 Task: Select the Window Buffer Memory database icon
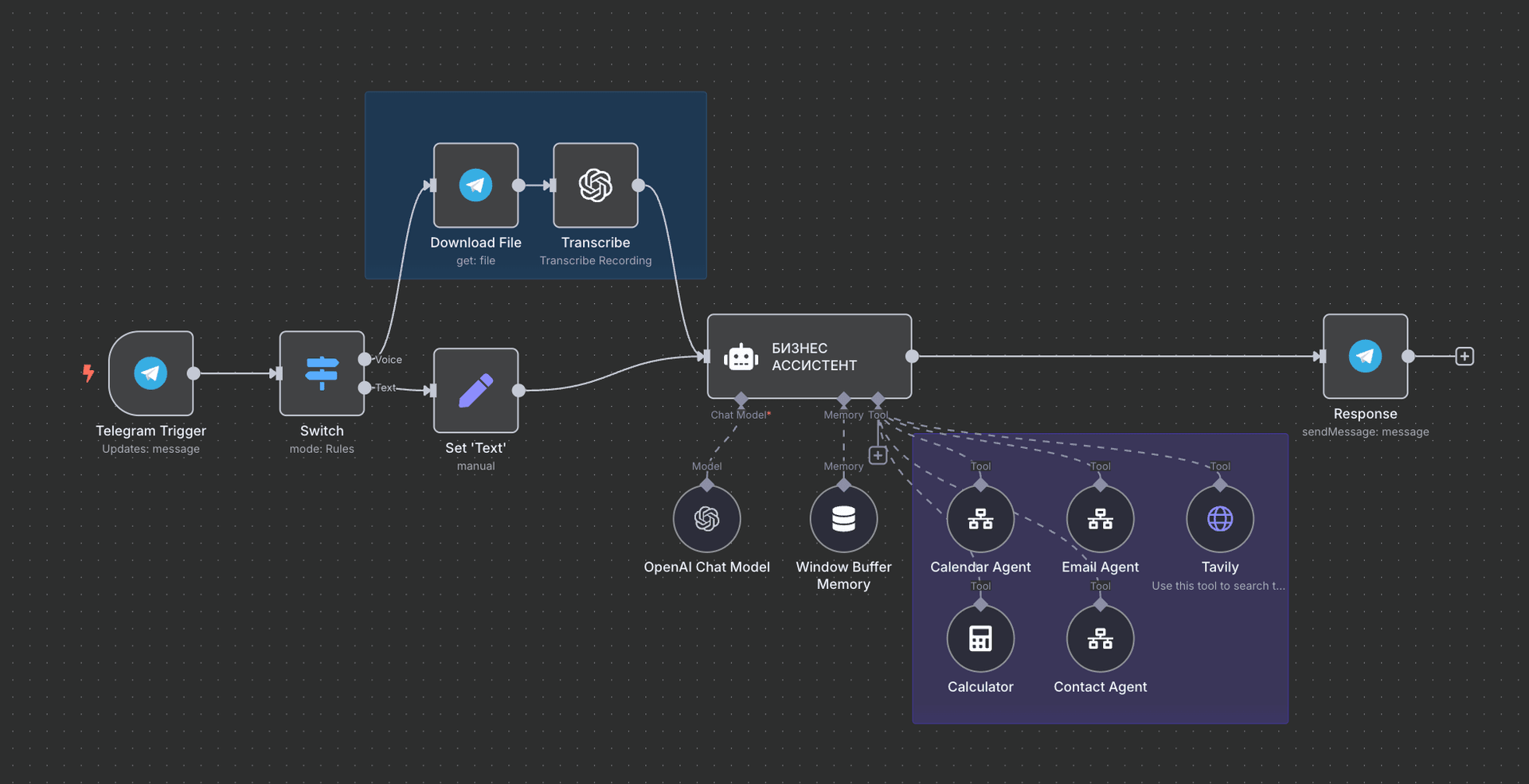tap(843, 518)
